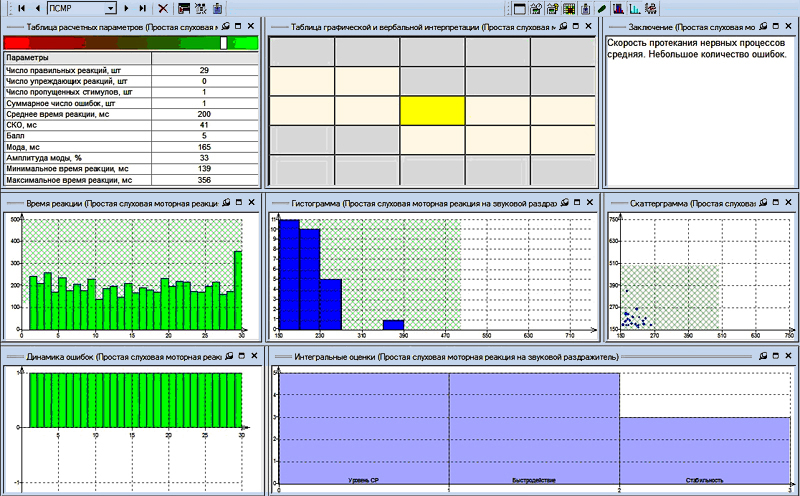Click the dotted grid toolbar icon beside the flask
The width and height of the screenshot is (800, 496).
201,8
